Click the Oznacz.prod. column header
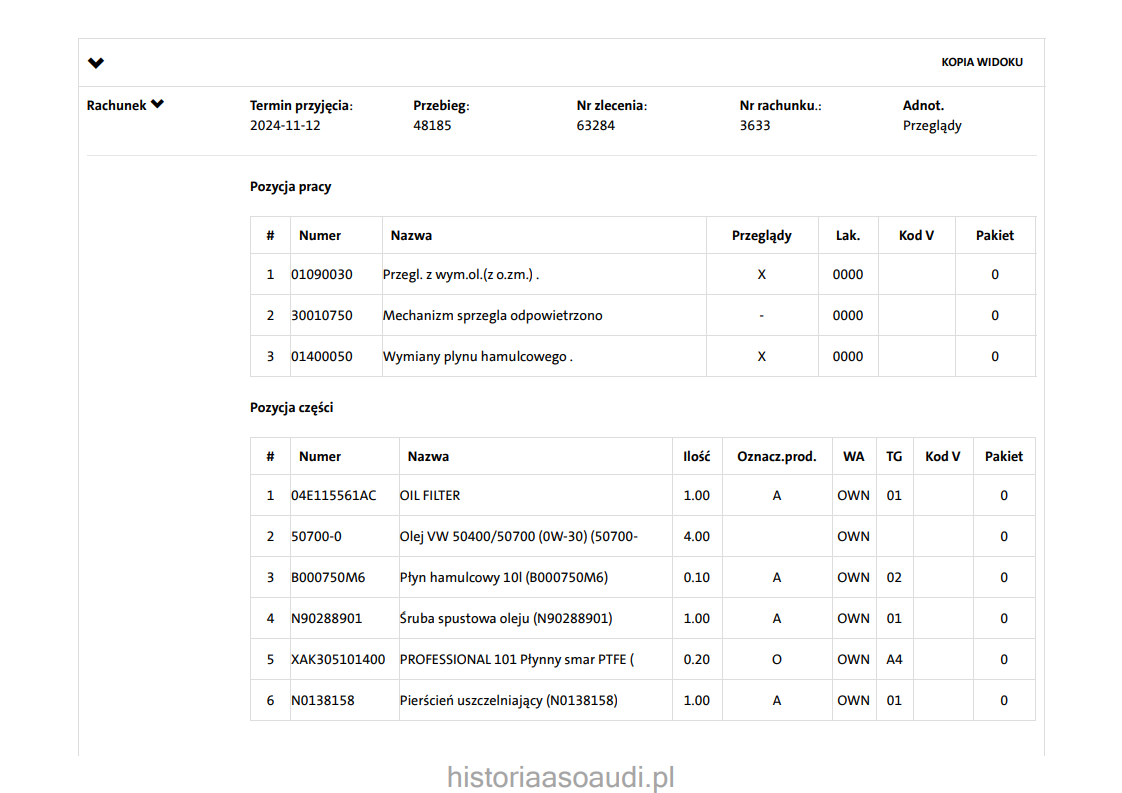Image resolution: width=1122 pixels, height=793 pixels. [x=776, y=457]
